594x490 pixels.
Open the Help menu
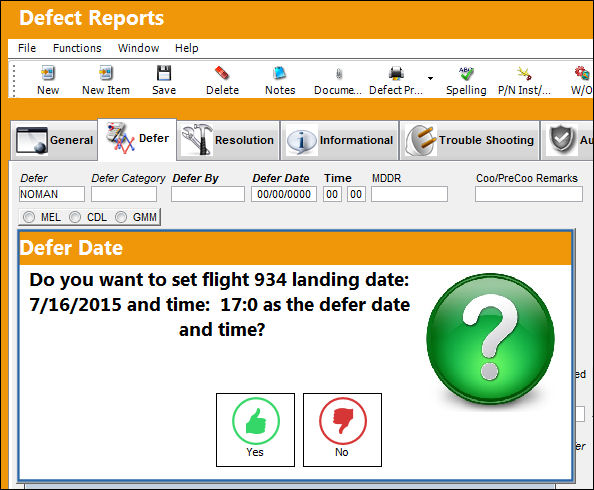click(186, 48)
